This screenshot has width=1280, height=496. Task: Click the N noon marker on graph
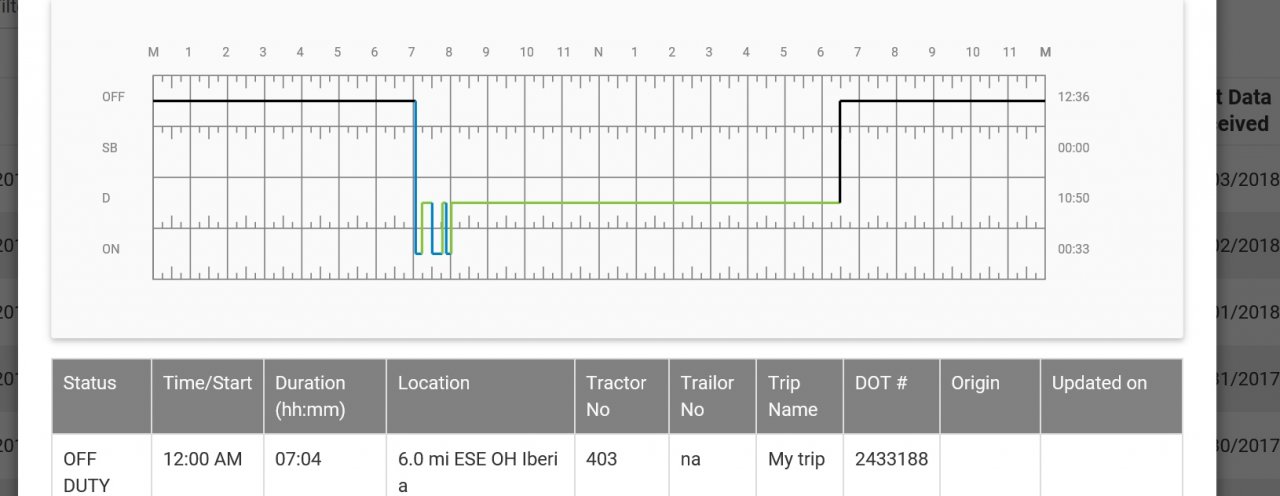[x=598, y=52]
